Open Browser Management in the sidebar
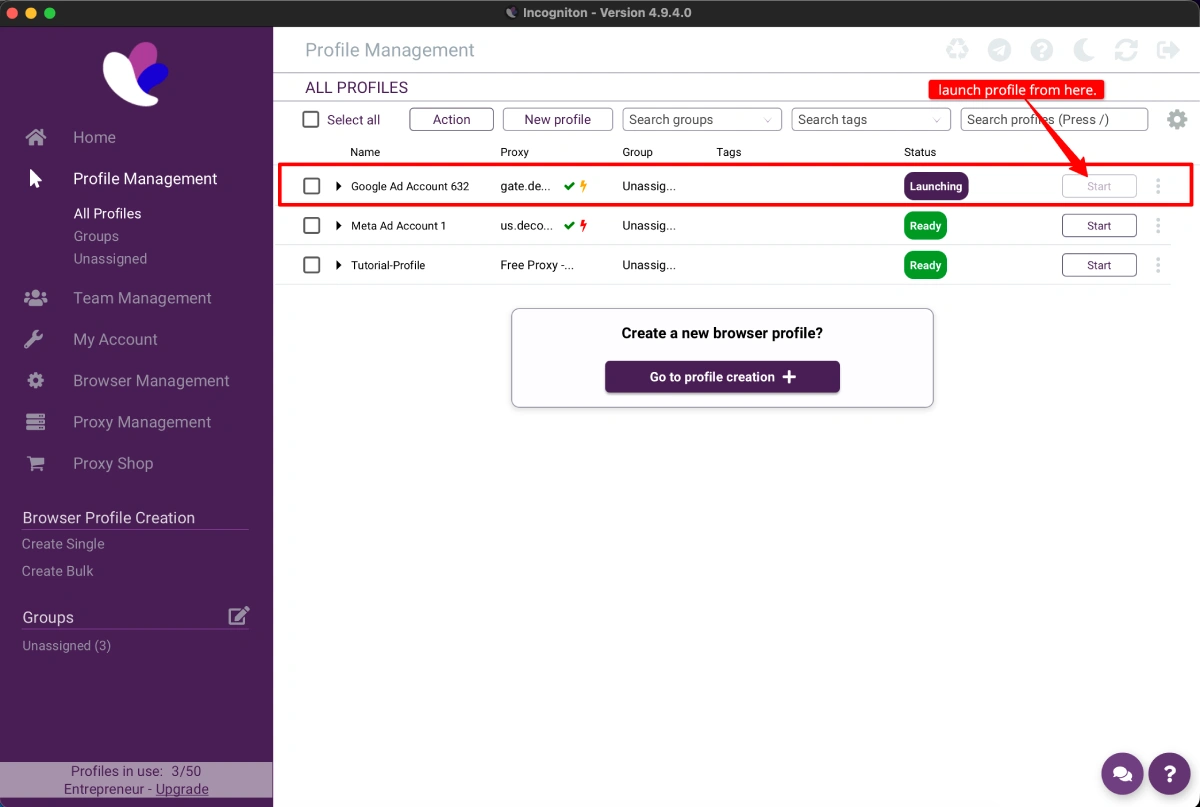 pos(151,380)
